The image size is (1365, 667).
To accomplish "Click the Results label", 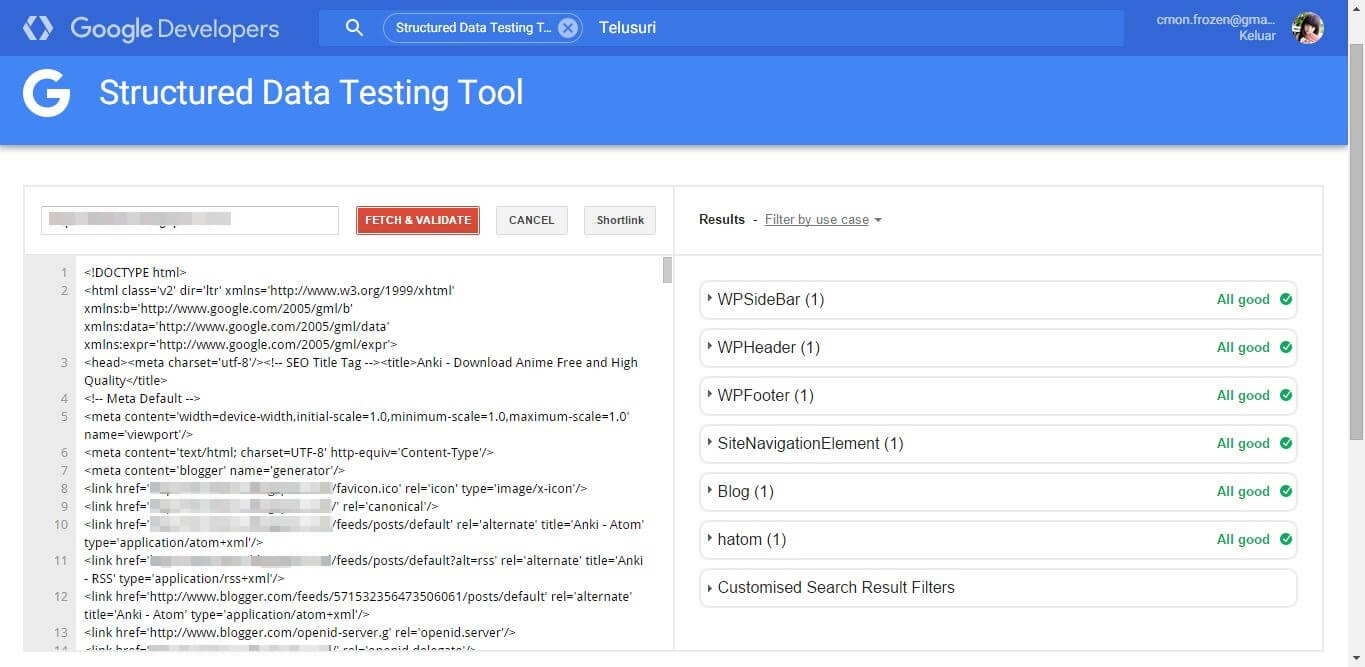I will click(722, 220).
